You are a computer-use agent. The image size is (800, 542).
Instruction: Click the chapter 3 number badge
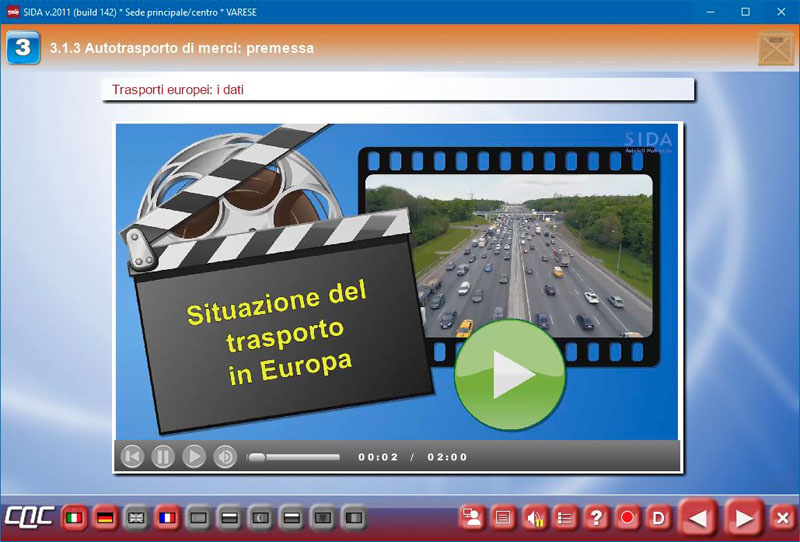[23, 47]
